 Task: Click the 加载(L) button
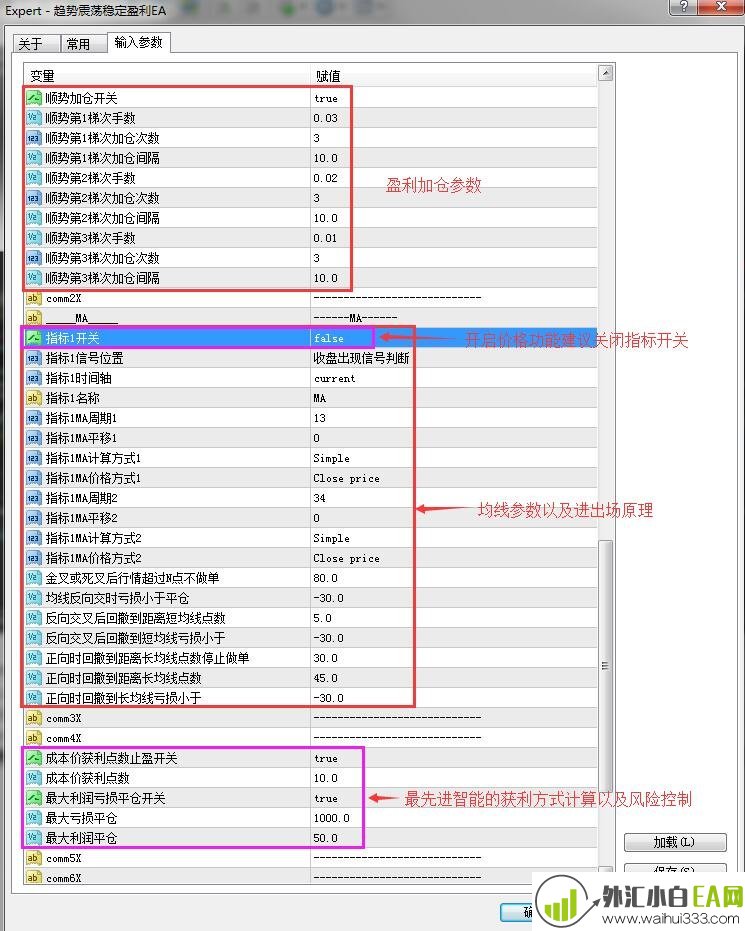pos(675,842)
